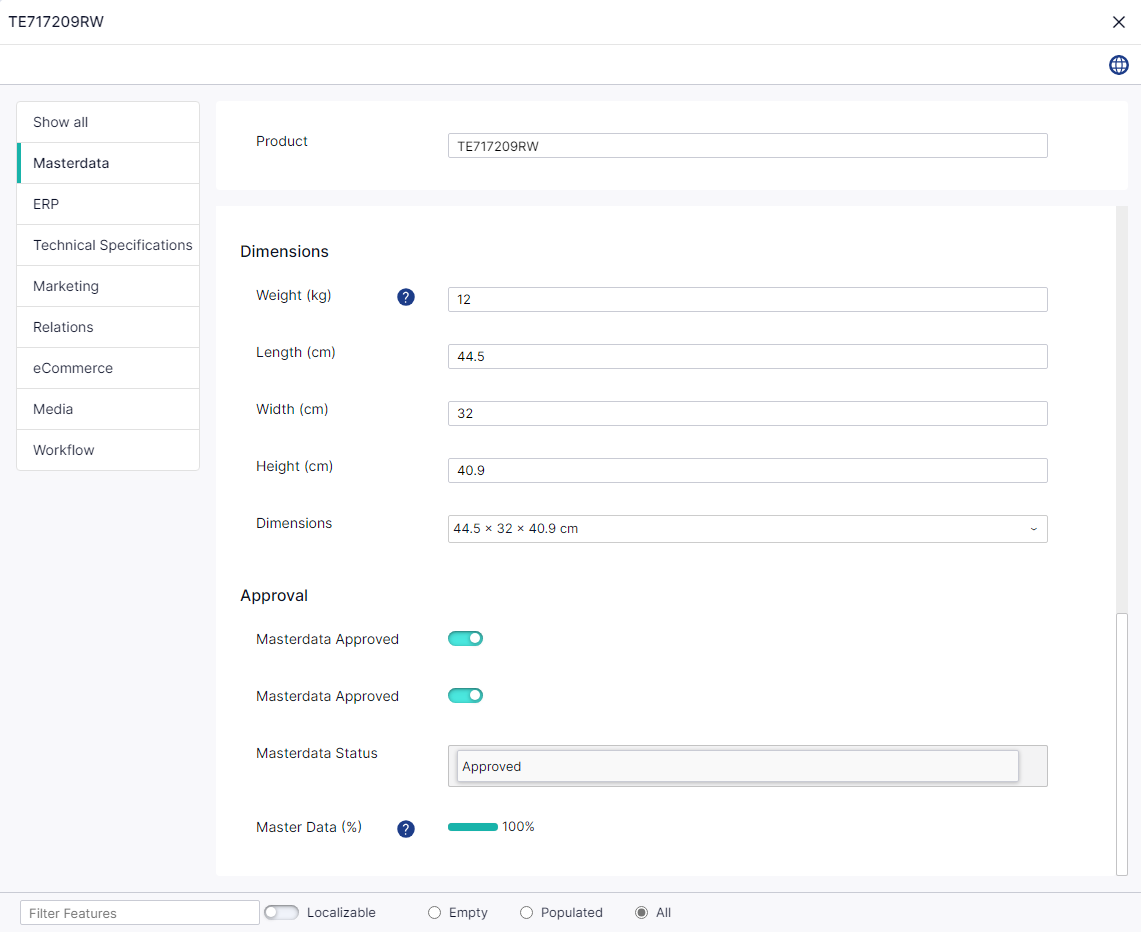Click the vertical scrollbar thumb
This screenshot has width=1141, height=932.
click(1121, 744)
